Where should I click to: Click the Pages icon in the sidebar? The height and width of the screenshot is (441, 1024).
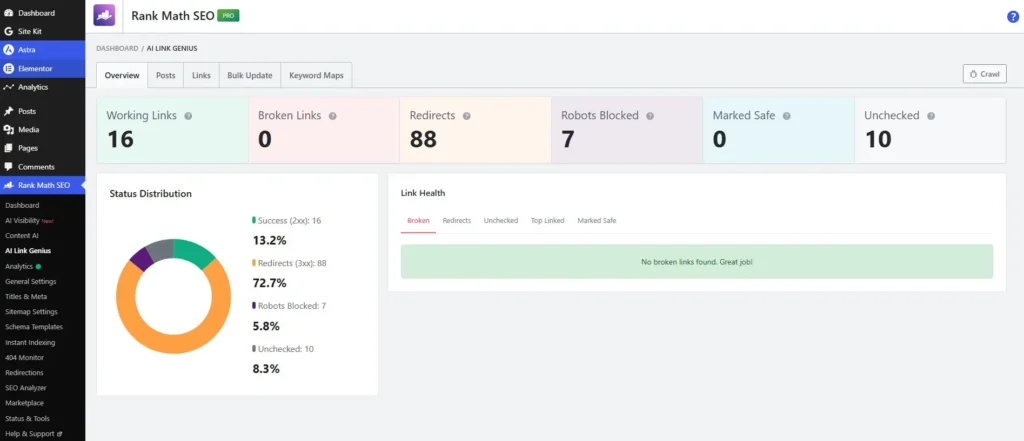(x=8, y=148)
